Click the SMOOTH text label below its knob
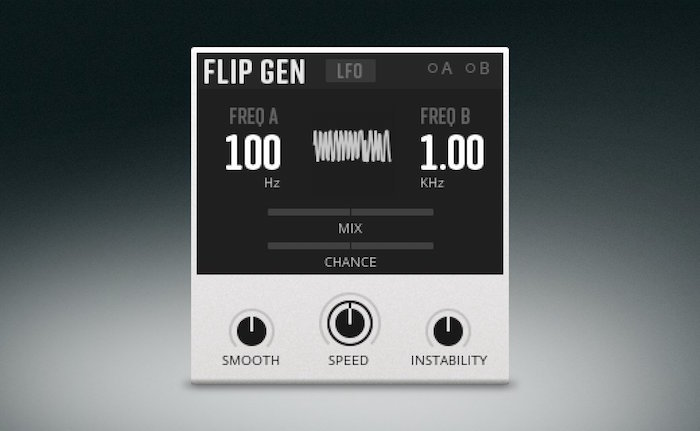 point(251,360)
